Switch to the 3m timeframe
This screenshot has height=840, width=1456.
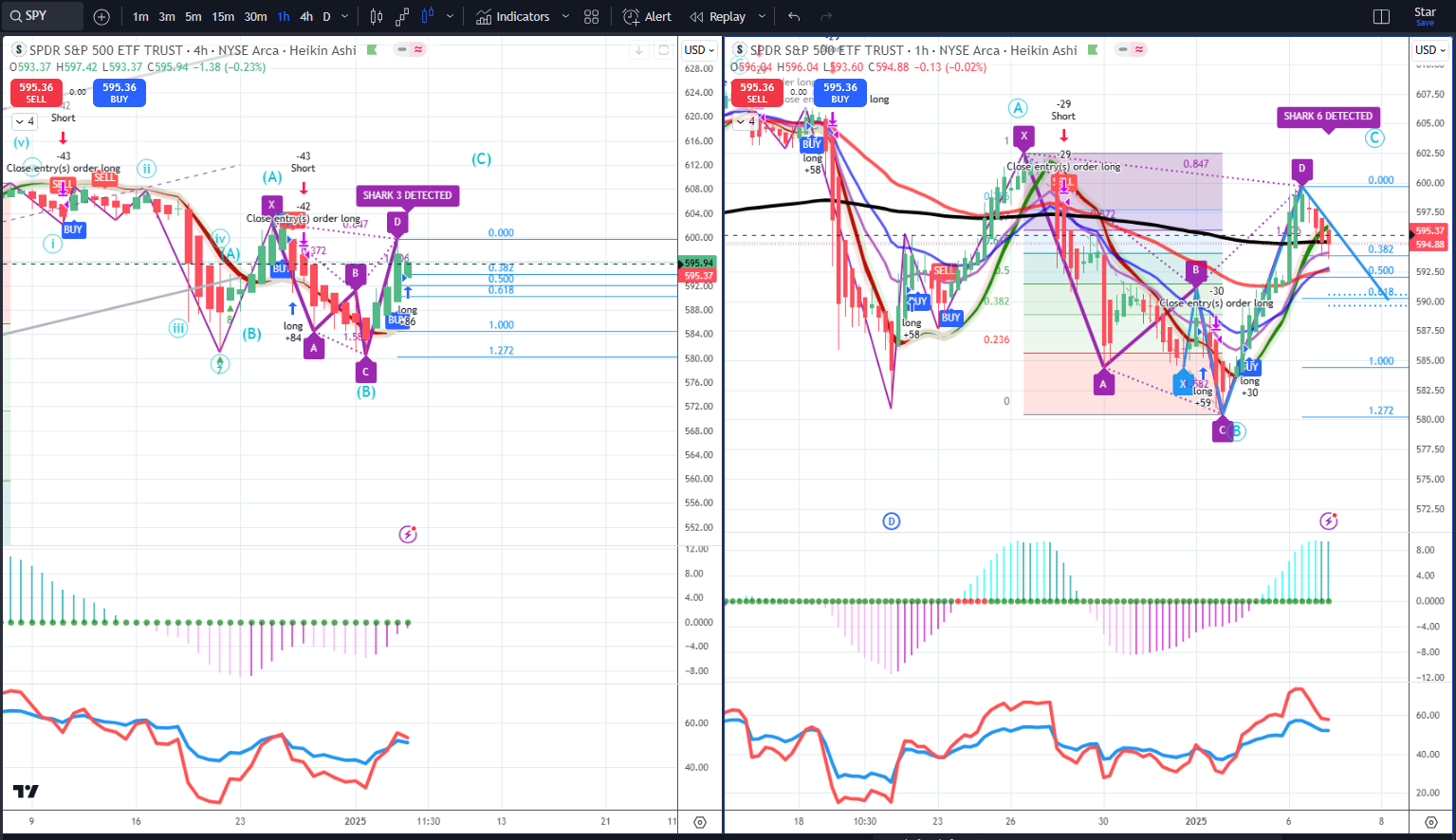tap(167, 16)
